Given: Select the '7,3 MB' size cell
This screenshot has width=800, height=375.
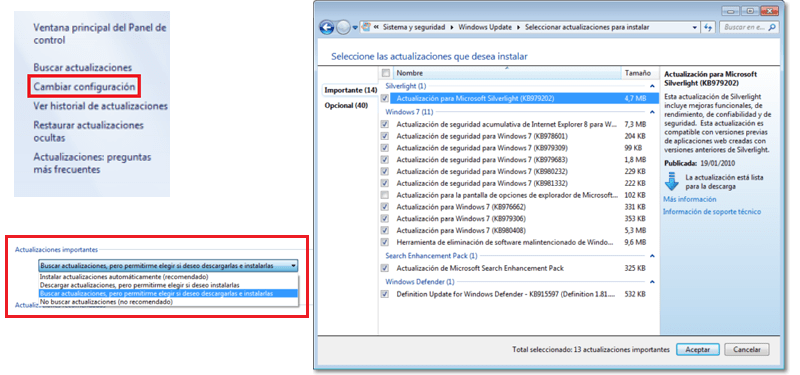Looking at the screenshot, I should click(x=635, y=124).
